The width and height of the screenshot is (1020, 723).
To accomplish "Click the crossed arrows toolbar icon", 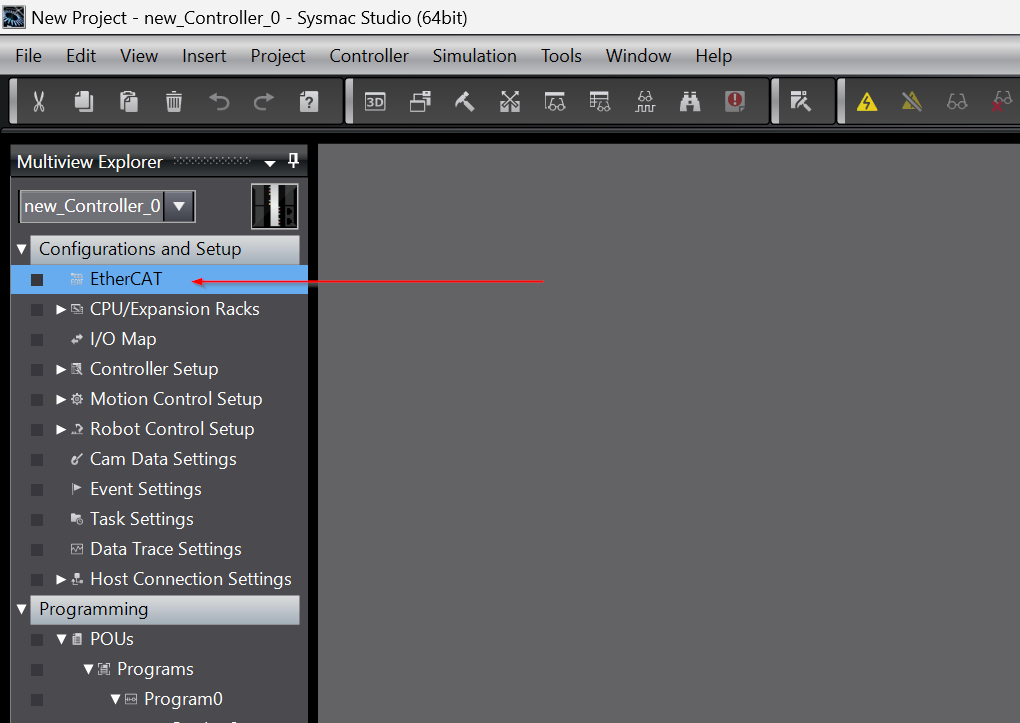I will pyautogui.click(x=509, y=102).
